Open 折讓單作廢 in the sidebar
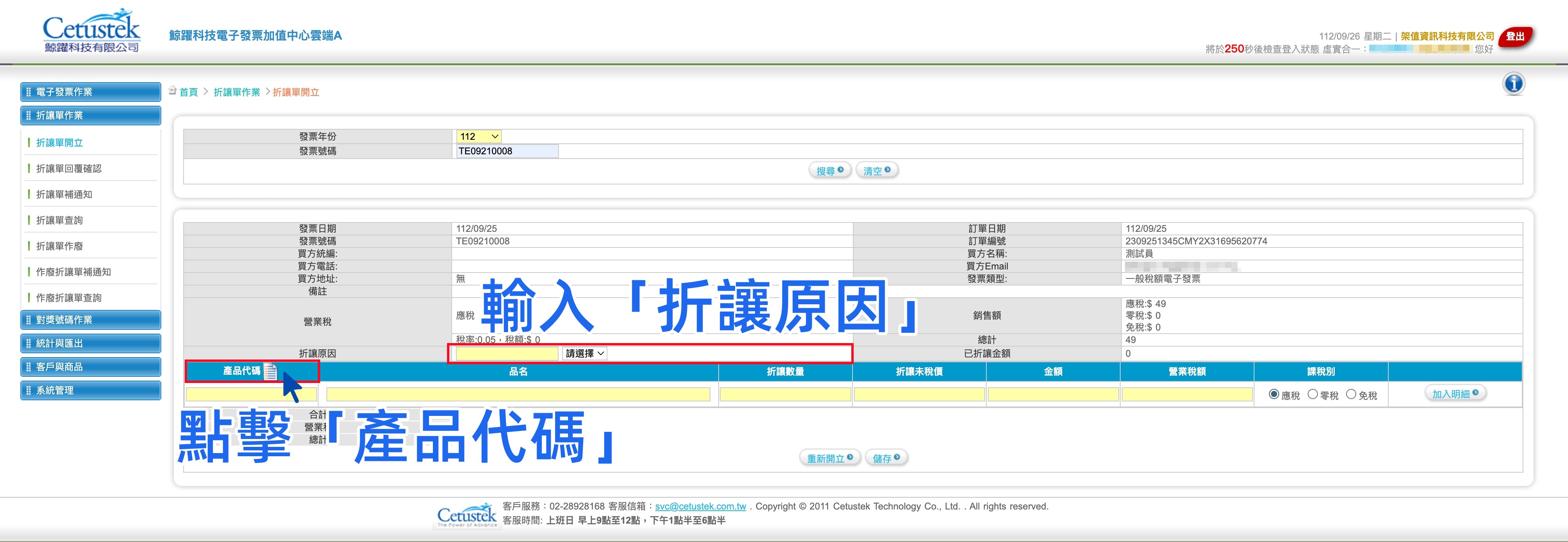1568x542 pixels. tap(59, 246)
